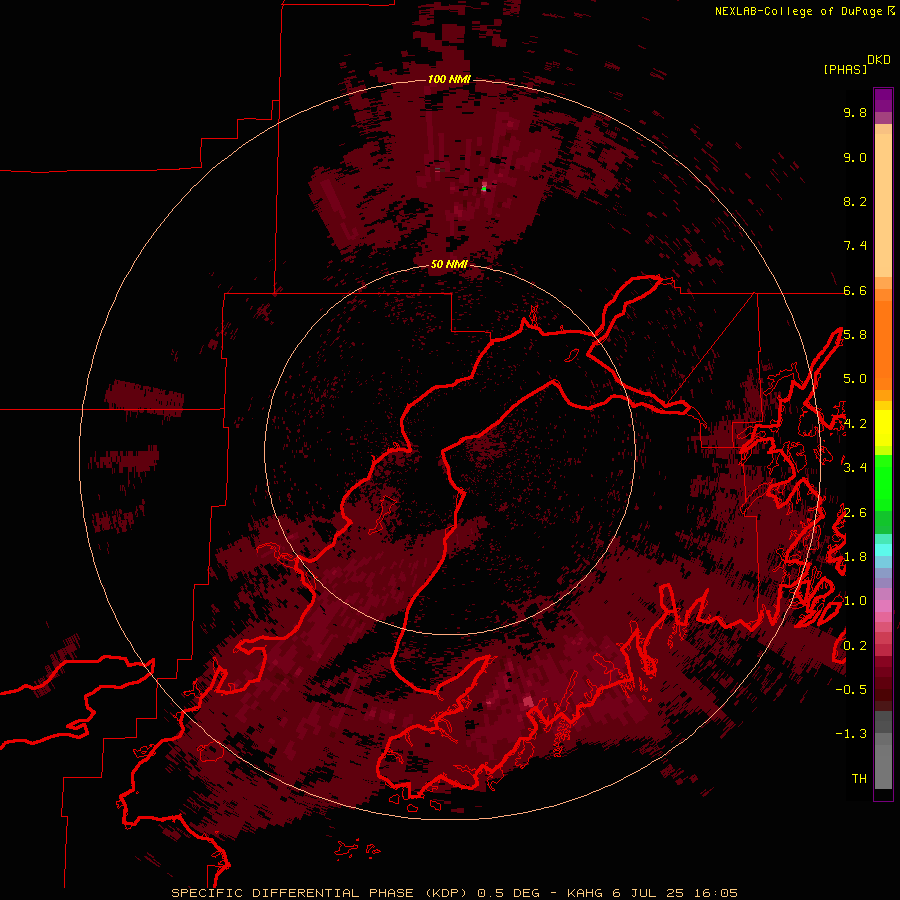Click the purple top segment of color bar
Image resolution: width=900 pixels, height=900 pixels.
[883, 100]
